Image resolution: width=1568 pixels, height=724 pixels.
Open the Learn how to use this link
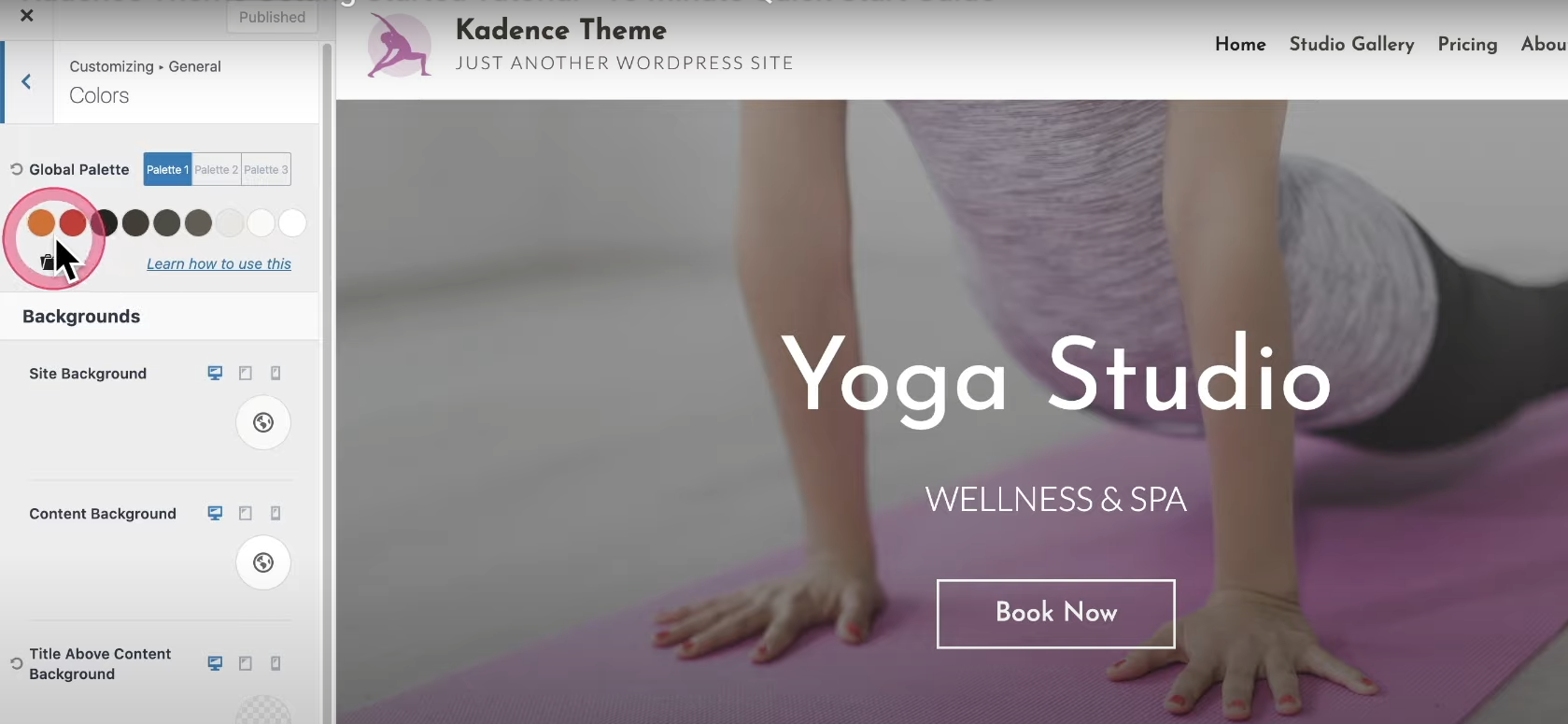point(219,264)
